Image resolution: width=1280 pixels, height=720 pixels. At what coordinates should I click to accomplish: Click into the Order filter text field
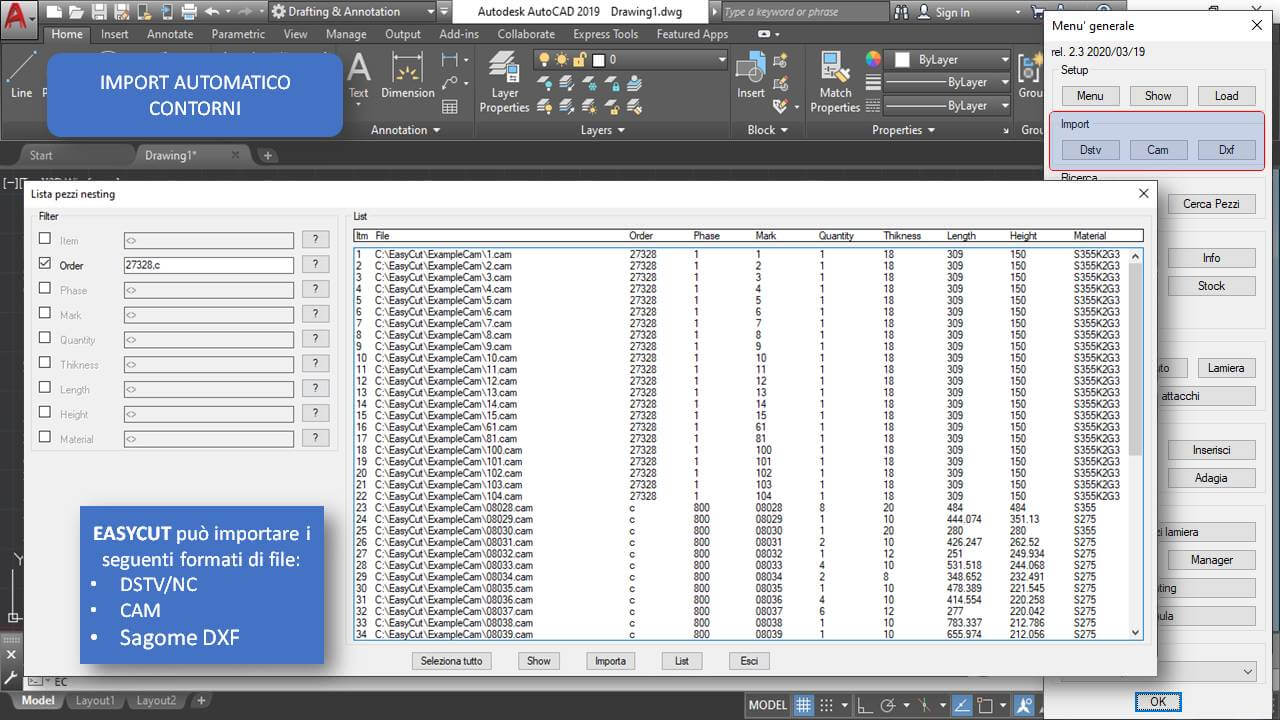pos(208,265)
